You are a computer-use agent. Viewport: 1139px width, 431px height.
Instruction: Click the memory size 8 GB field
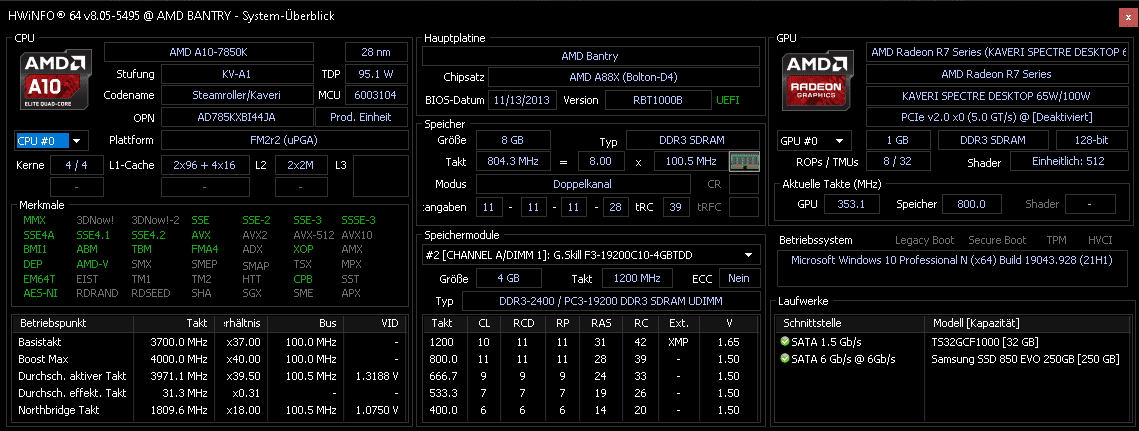(513, 140)
